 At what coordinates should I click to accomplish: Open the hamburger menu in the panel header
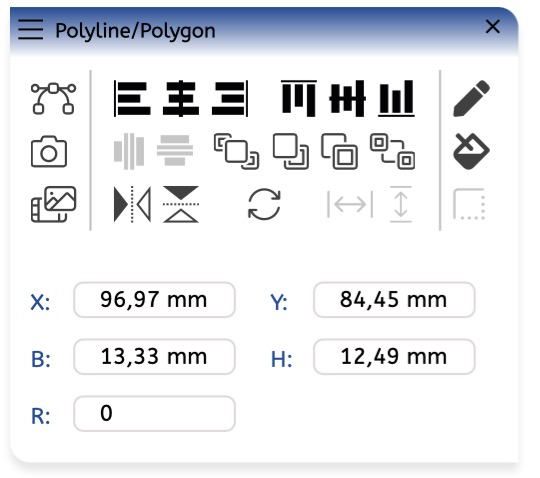tap(31, 30)
